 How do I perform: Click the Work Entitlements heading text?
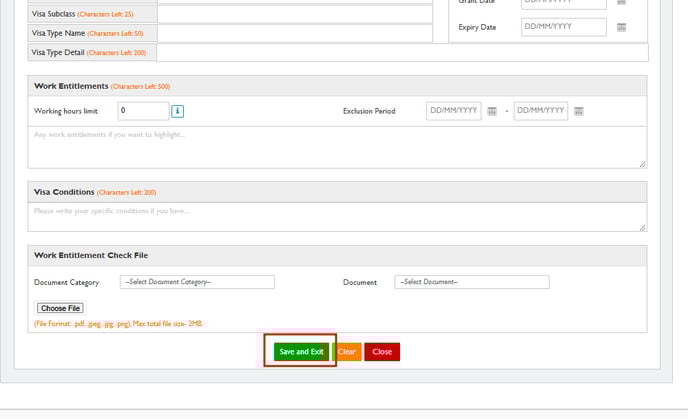point(71,86)
